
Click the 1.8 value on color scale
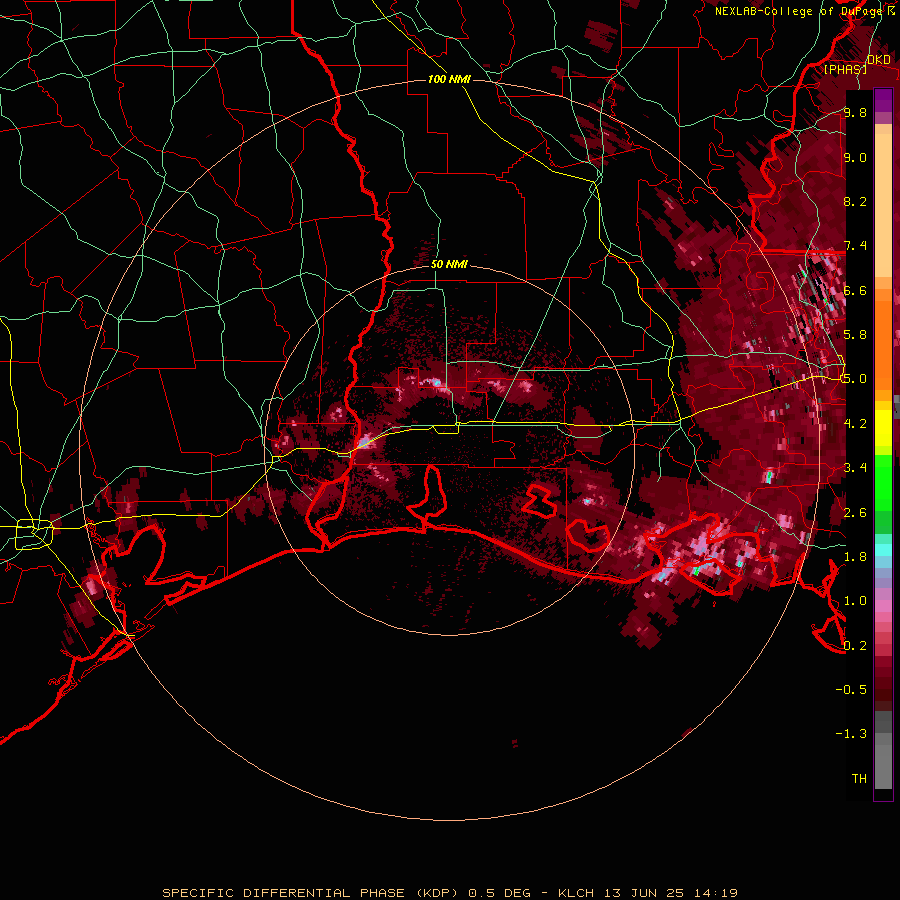pos(855,557)
